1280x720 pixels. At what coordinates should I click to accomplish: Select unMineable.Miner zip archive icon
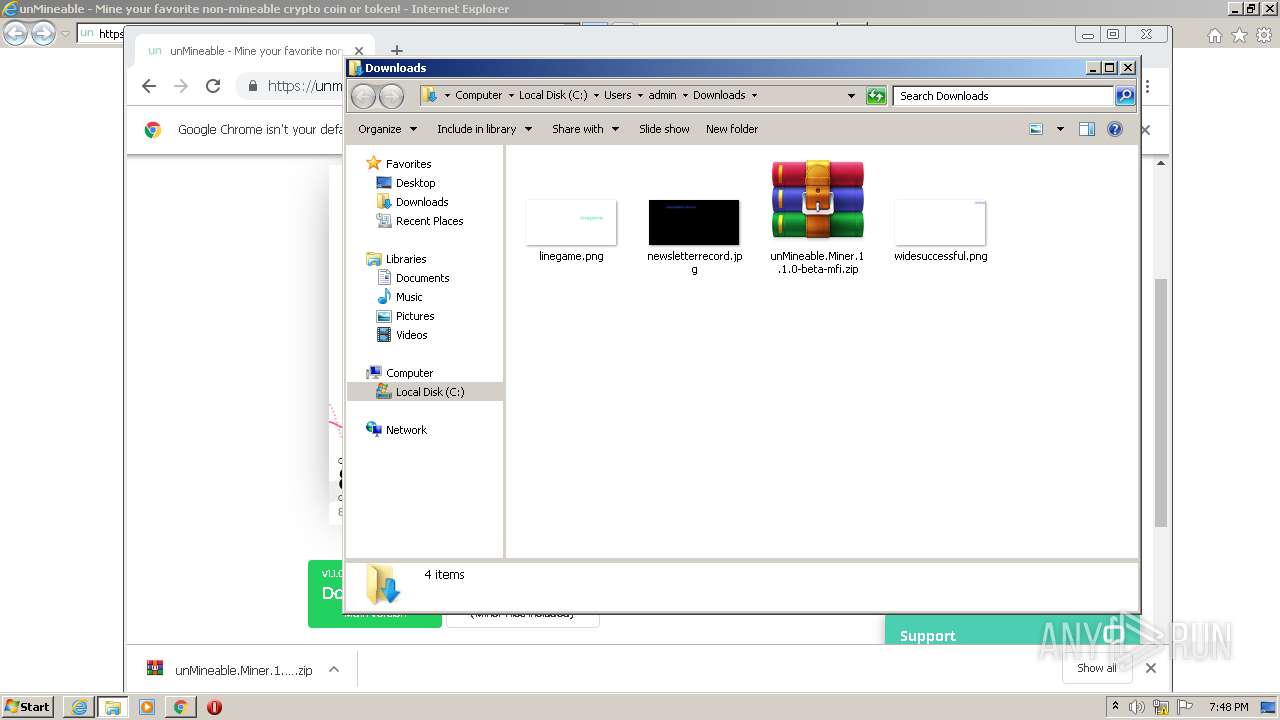[x=817, y=199]
